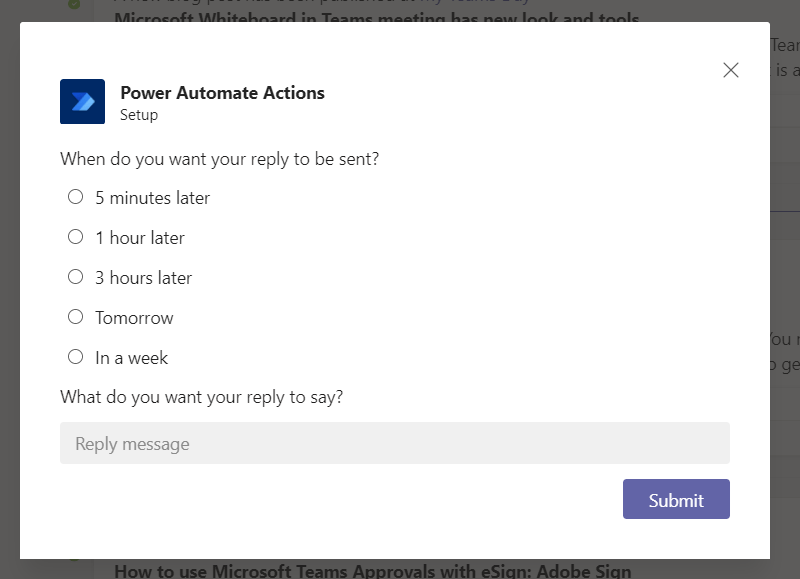The image size is (800, 579).
Task: Click the 'In a week' label text
Action: (x=131, y=358)
